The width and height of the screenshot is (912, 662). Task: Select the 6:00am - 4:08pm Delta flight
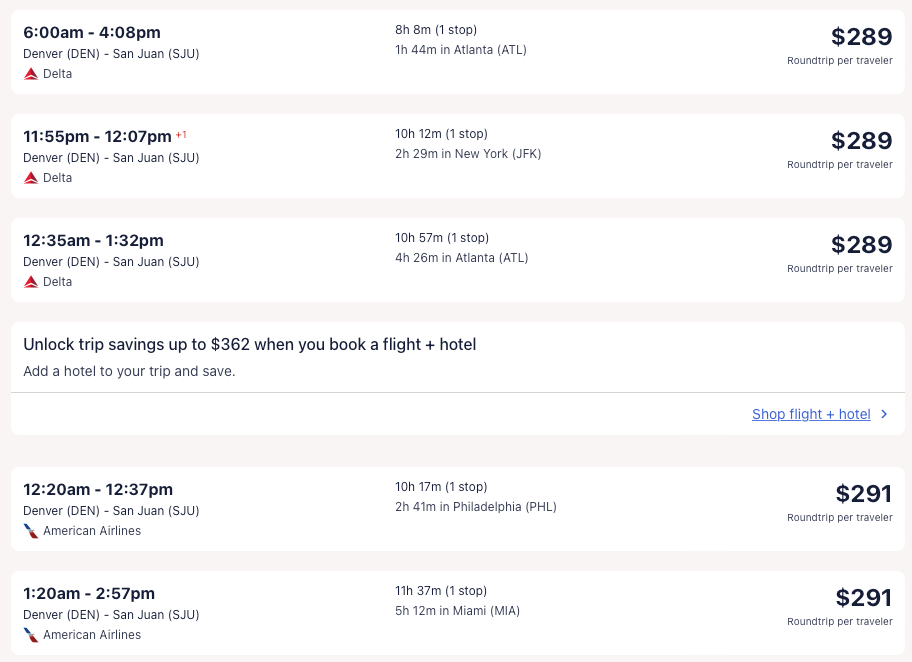pyautogui.click(x=92, y=33)
